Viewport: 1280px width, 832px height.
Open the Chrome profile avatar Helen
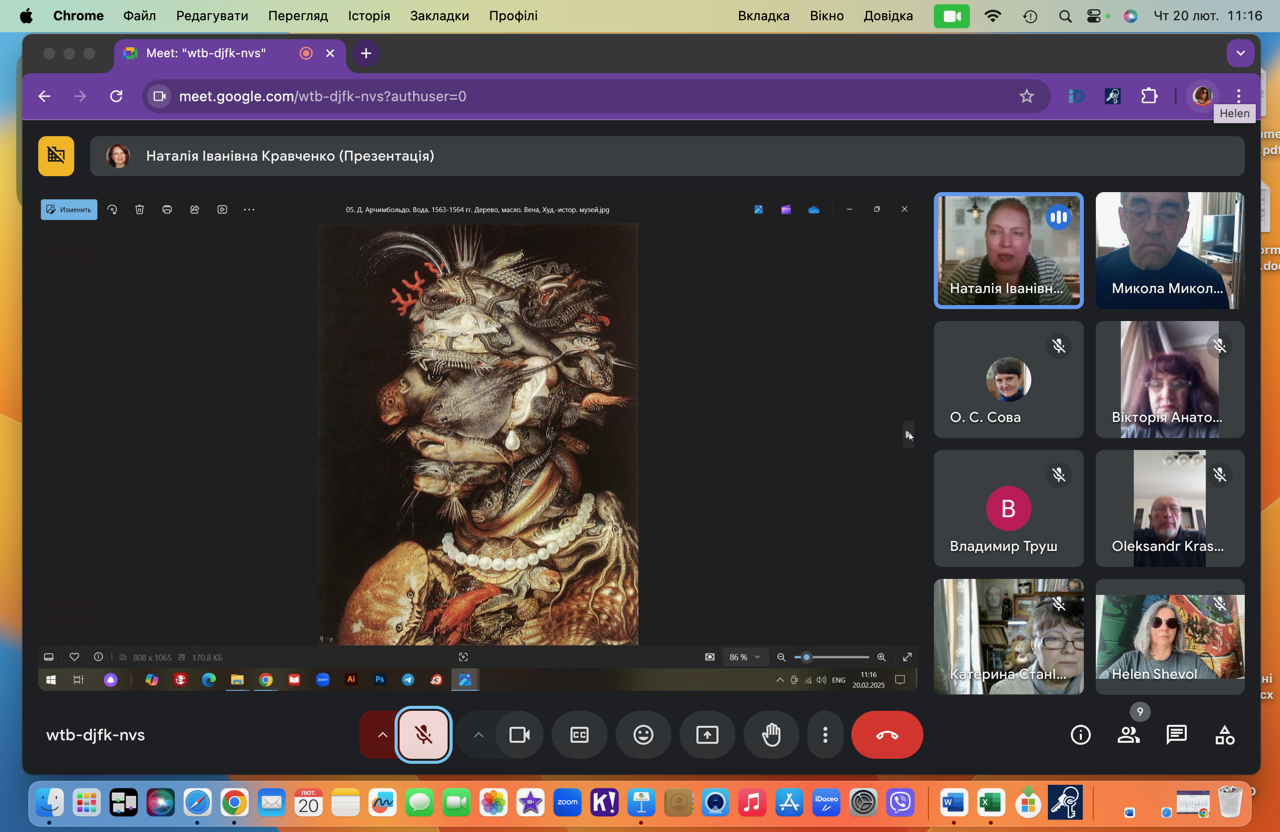pyautogui.click(x=1202, y=96)
